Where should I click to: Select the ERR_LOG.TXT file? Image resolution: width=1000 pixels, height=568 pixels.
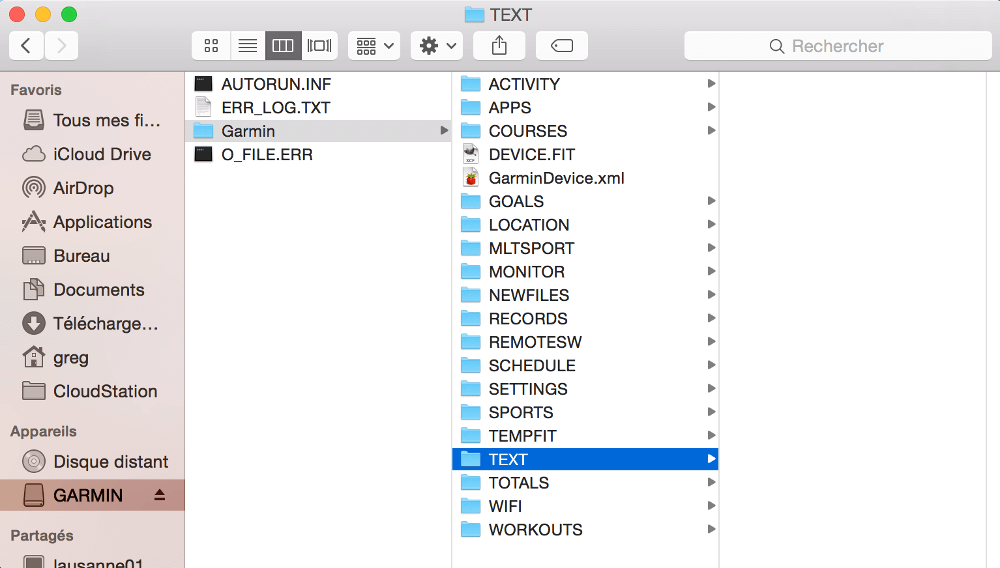coord(276,108)
